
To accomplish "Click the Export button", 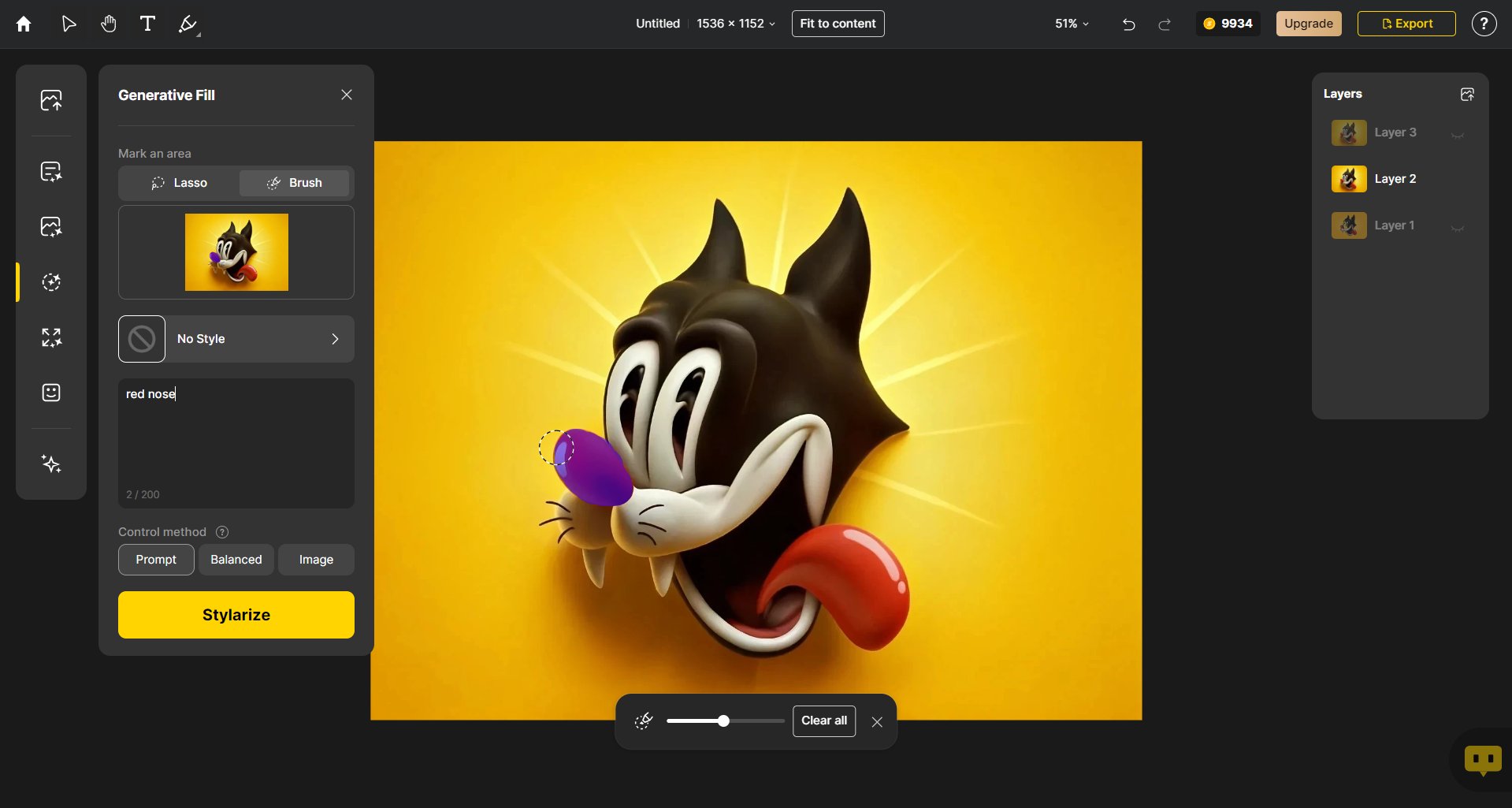I will (1406, 24).
